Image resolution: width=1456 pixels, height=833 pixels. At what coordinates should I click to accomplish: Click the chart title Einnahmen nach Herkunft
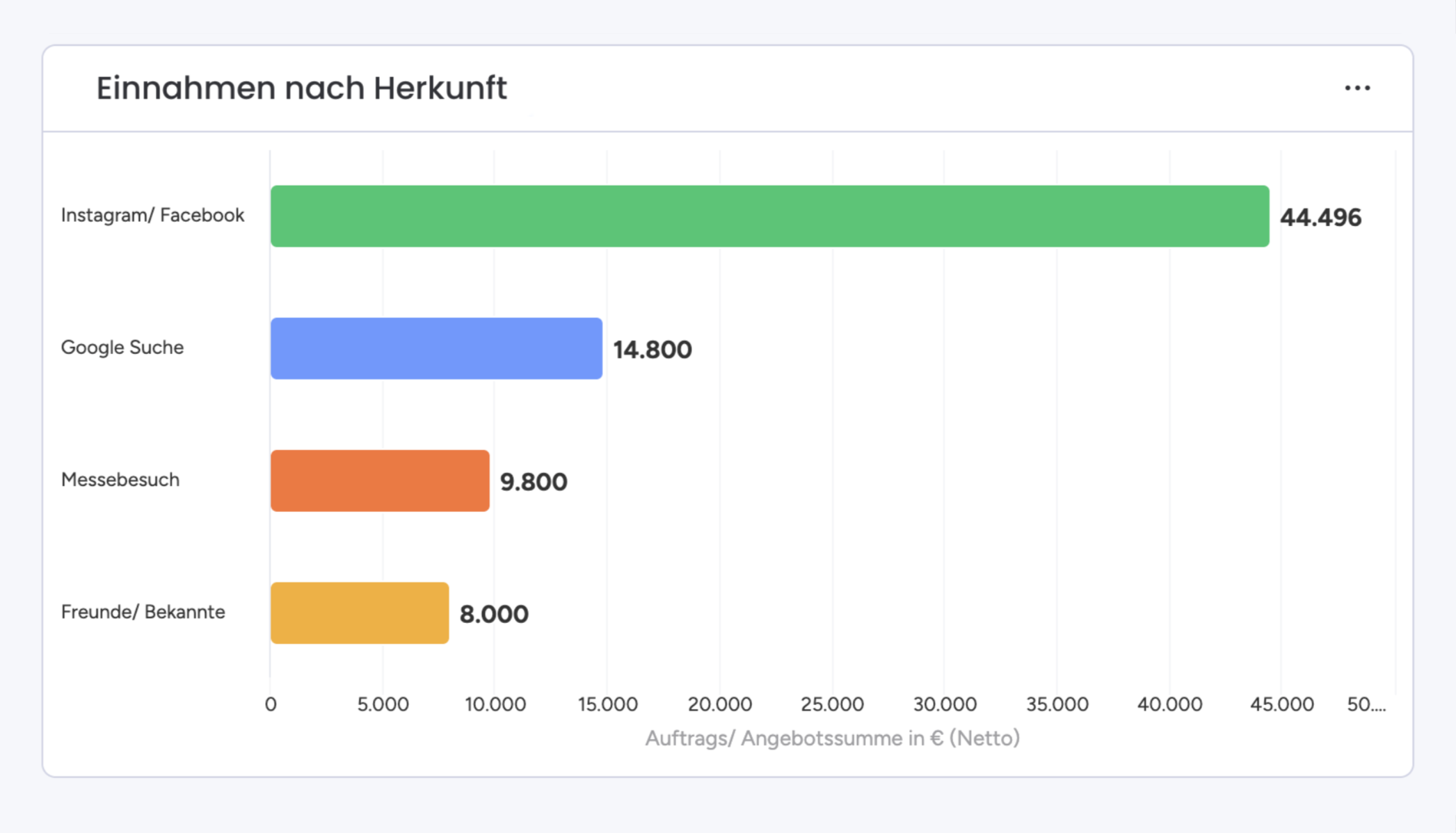tap(301, 87)
